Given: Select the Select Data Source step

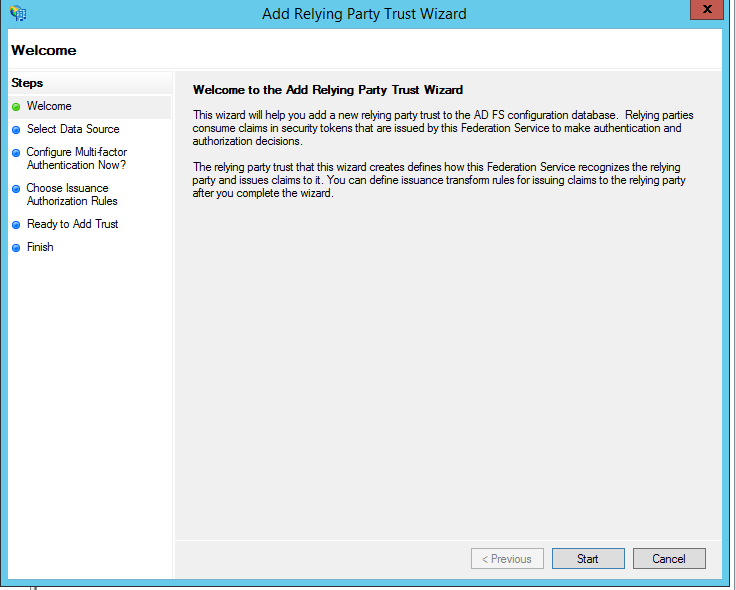Looking at the screenshot, I should (x=73, y=129).
